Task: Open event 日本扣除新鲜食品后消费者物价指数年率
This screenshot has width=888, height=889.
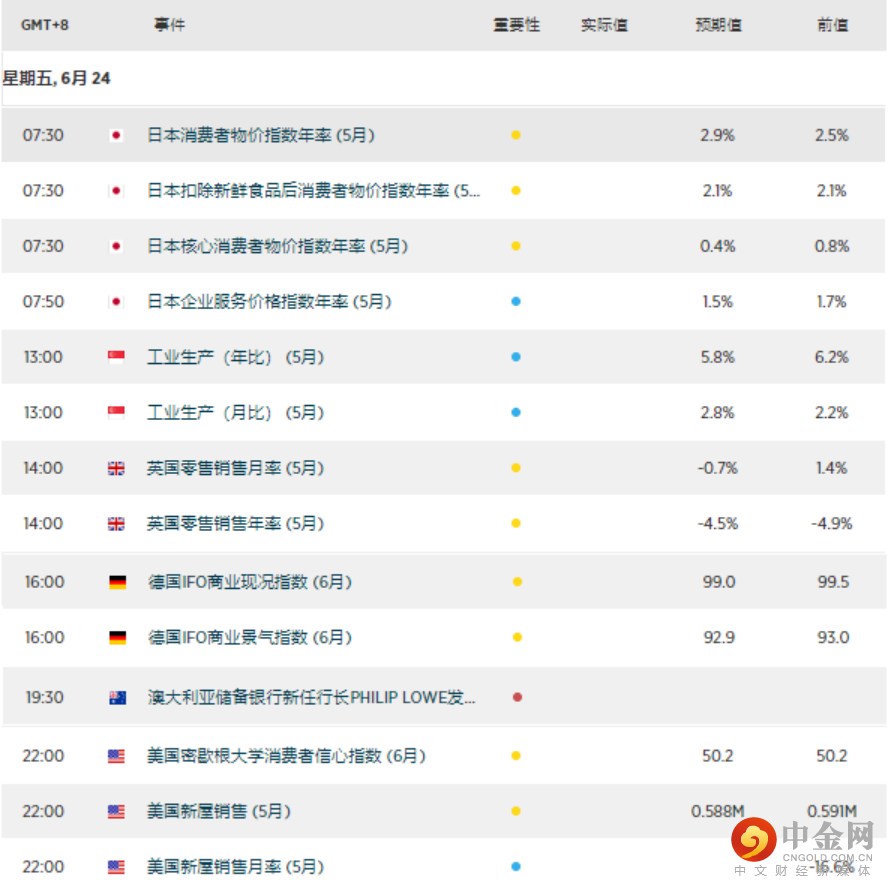Action: pyautogui.click(x=314, y=191)
